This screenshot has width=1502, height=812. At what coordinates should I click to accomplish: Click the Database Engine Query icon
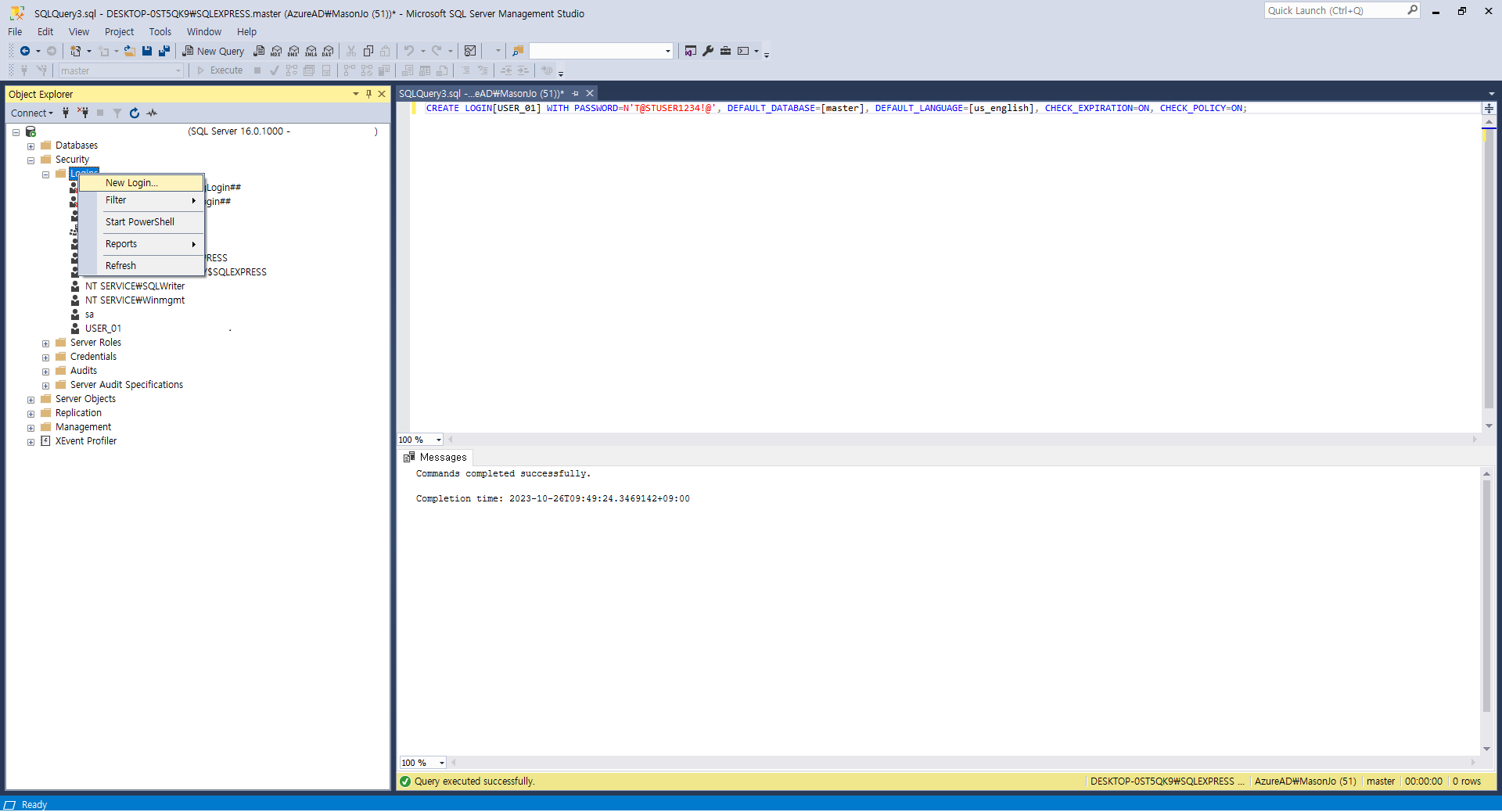(259, 51)
